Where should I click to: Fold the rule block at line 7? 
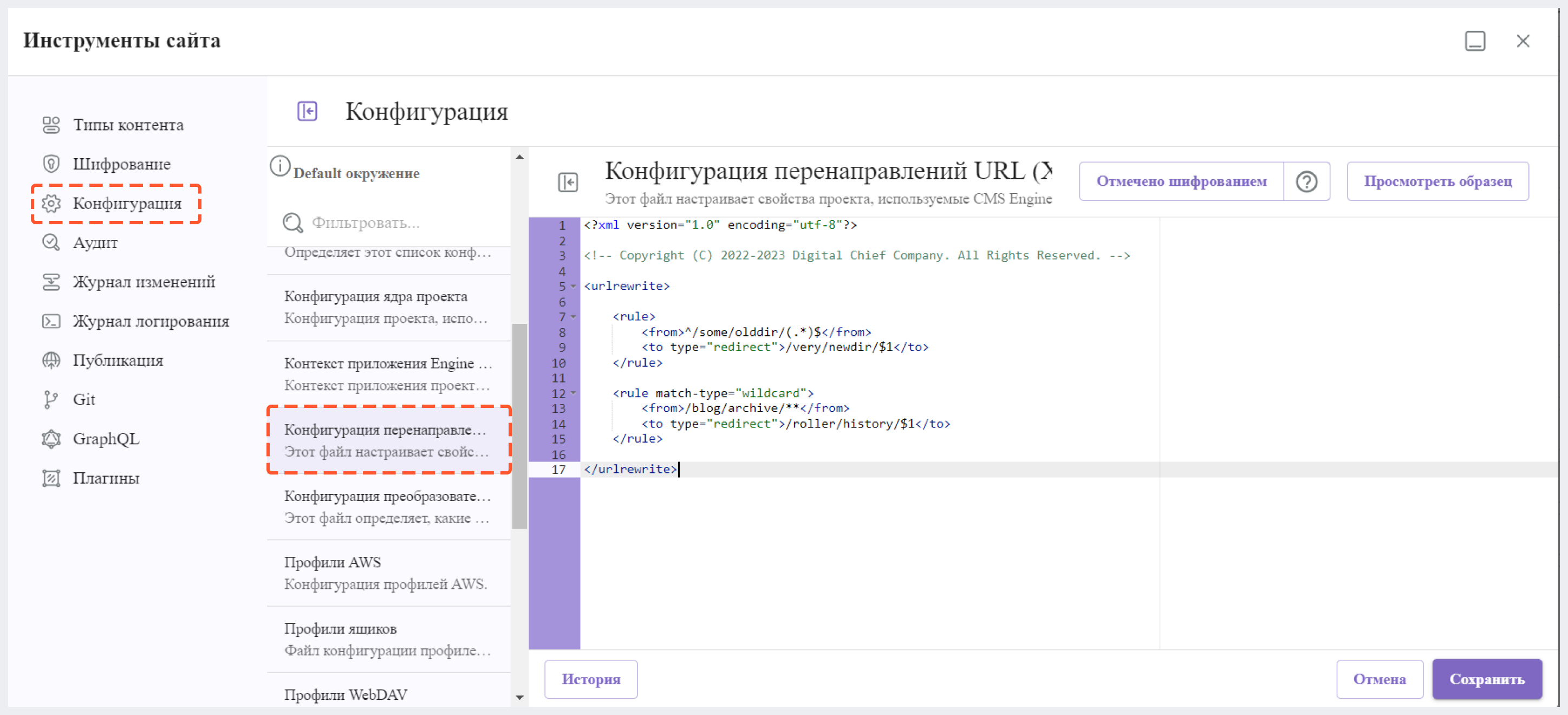(574, 316)
